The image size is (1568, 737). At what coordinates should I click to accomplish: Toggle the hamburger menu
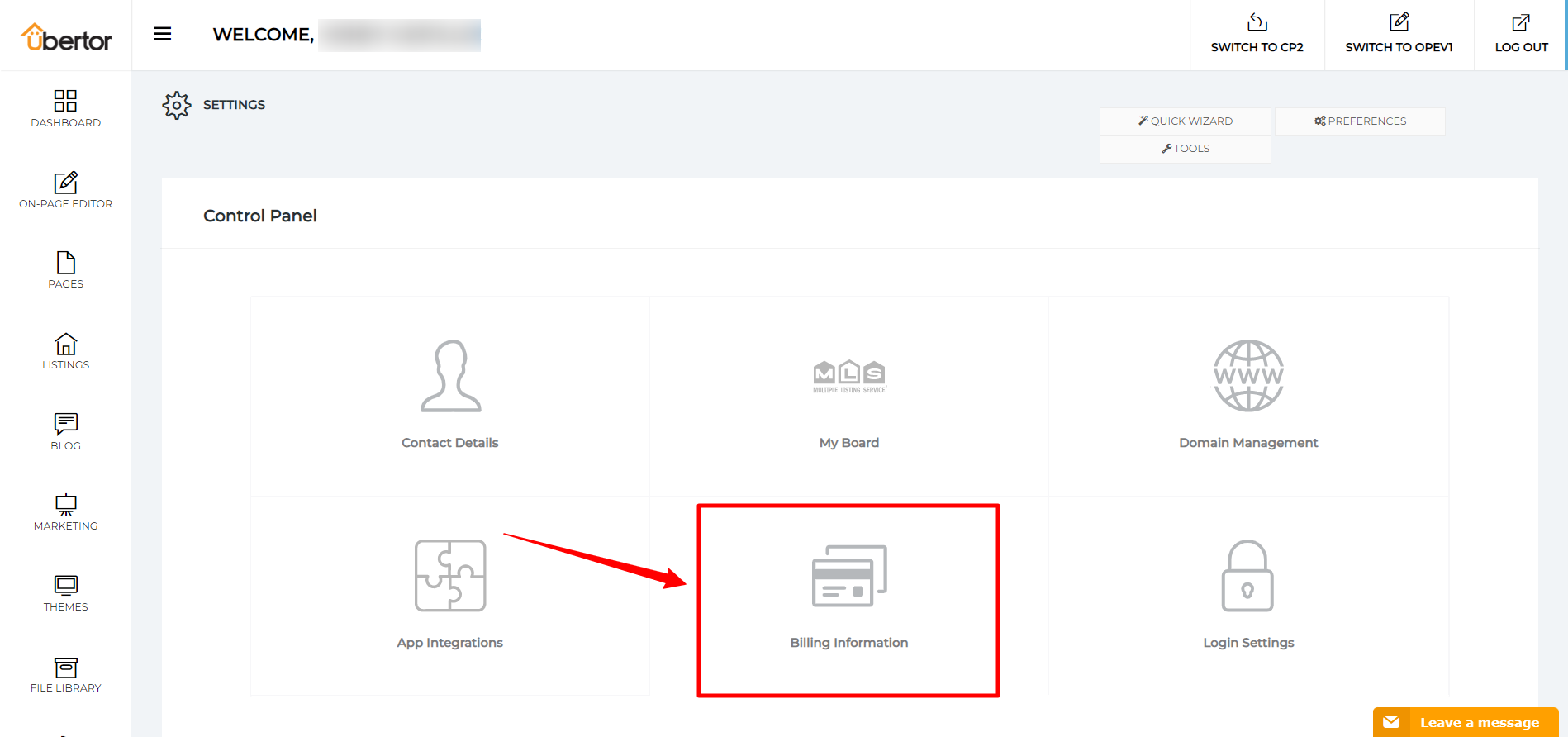[x=162, y=34]
